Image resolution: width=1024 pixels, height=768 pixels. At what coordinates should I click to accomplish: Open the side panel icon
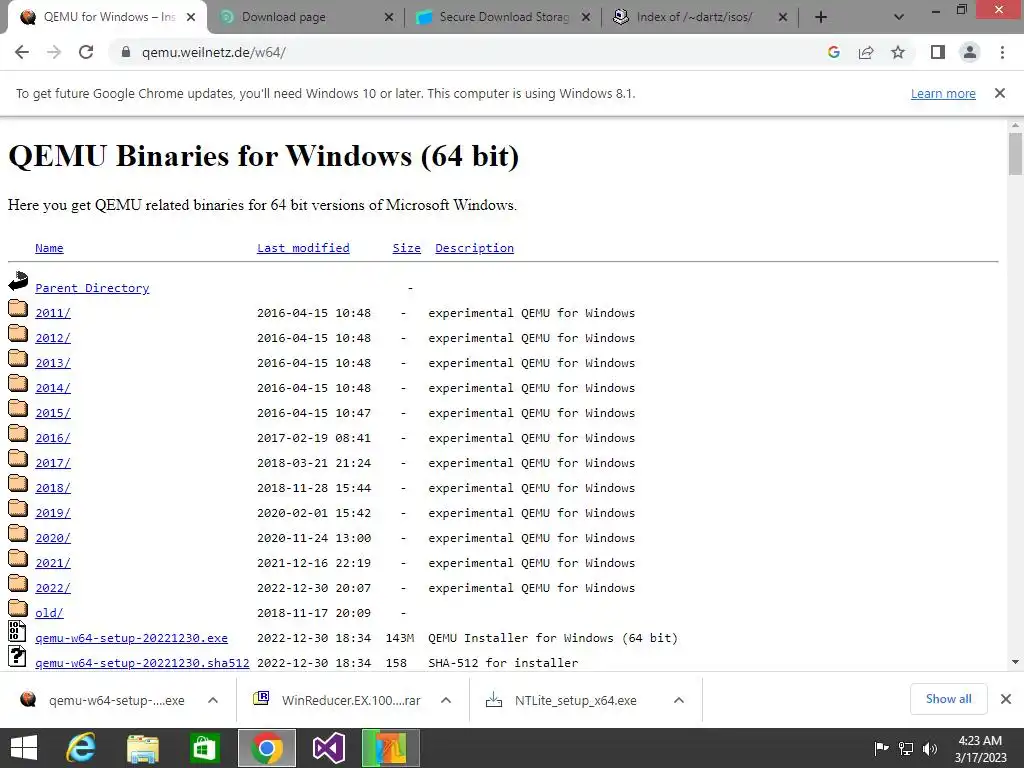pos(938,52)
